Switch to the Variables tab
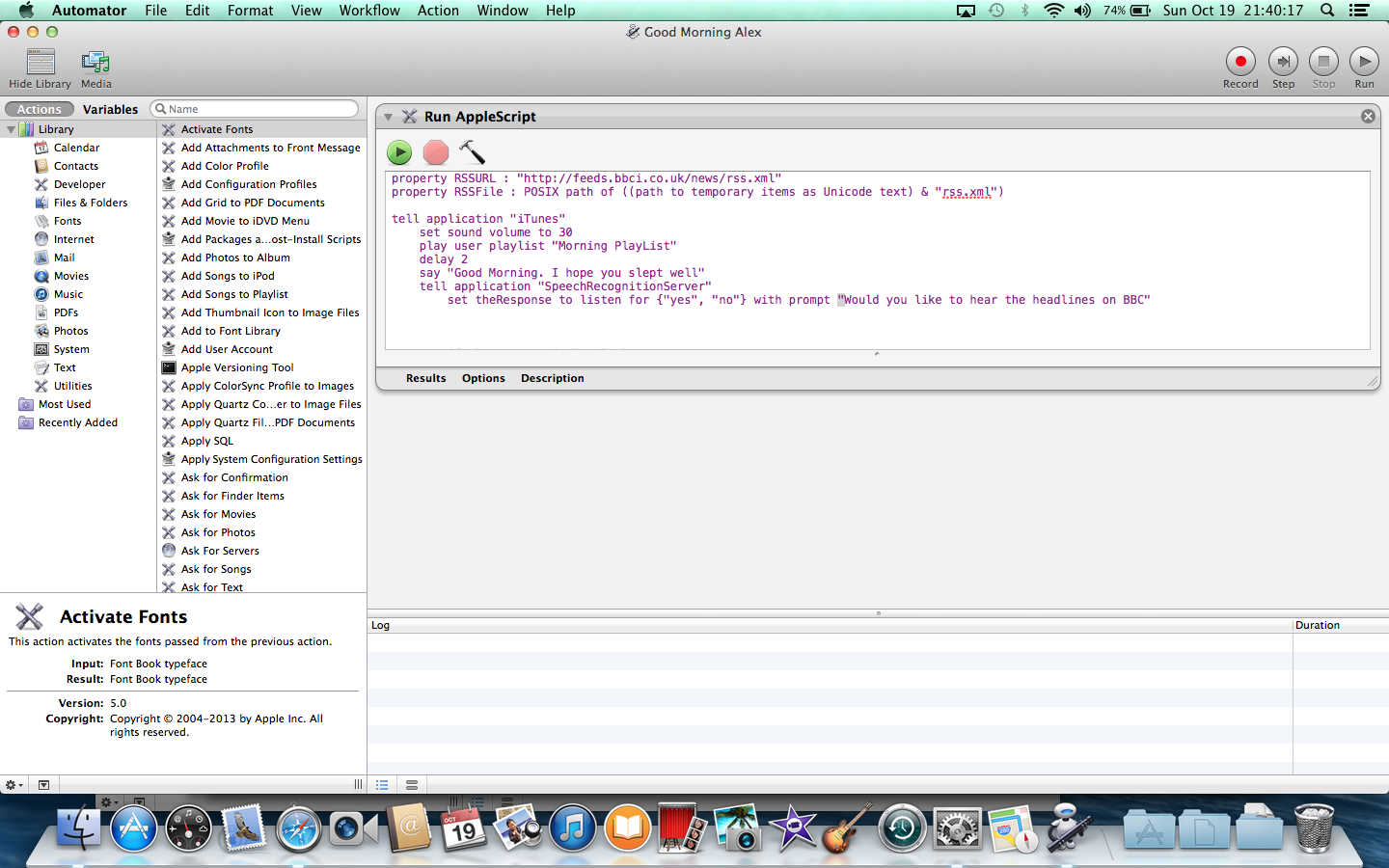This screenshot has height=868, width=1389. (110, 109)
